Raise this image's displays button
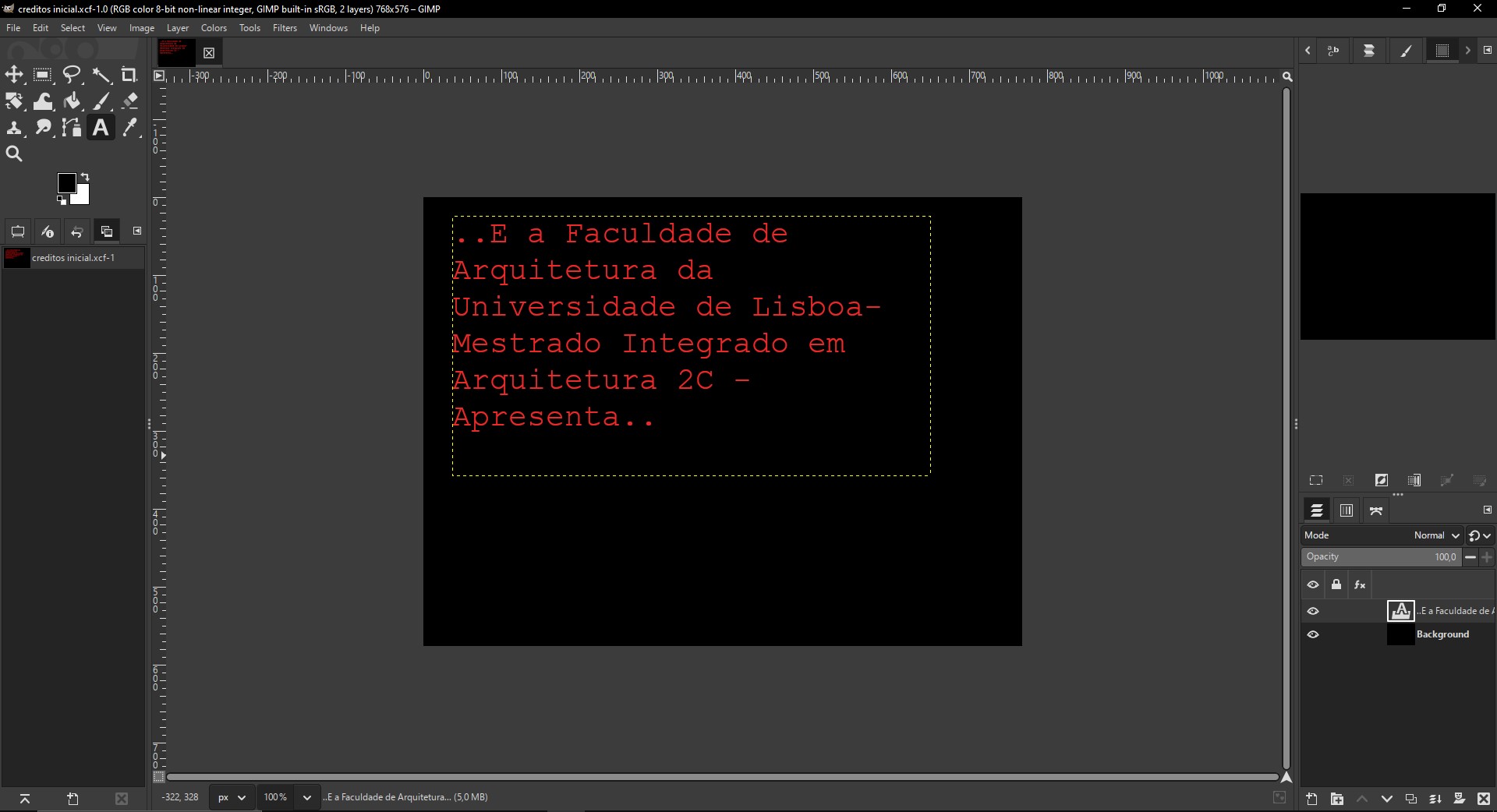The width and height of the screenshot is (1497, 812). (25, 799)
